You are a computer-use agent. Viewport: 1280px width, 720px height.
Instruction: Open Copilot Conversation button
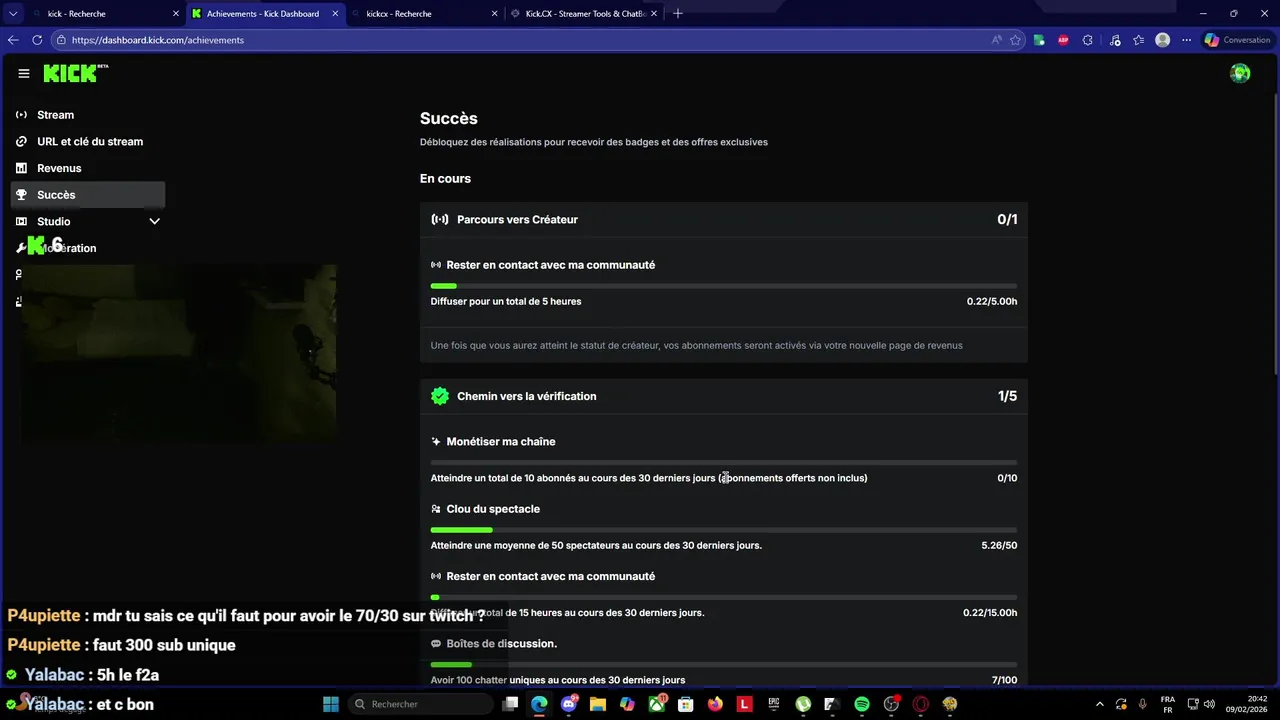coord(1238,40)
